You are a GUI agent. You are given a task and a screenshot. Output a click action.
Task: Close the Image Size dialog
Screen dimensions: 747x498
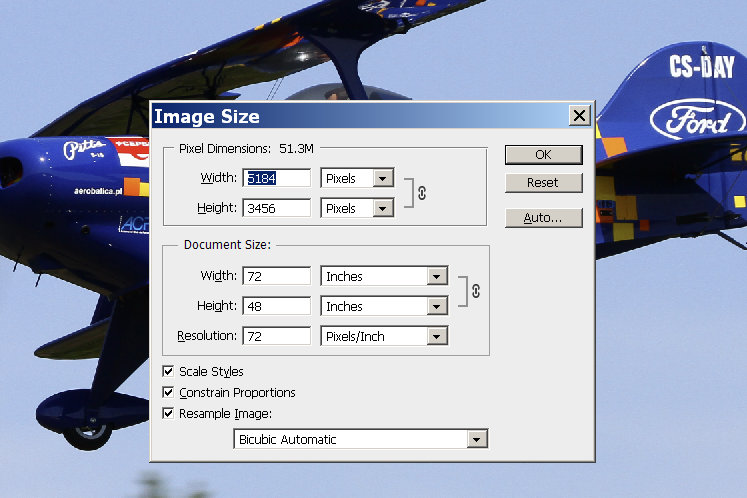(x=579, y=116)
